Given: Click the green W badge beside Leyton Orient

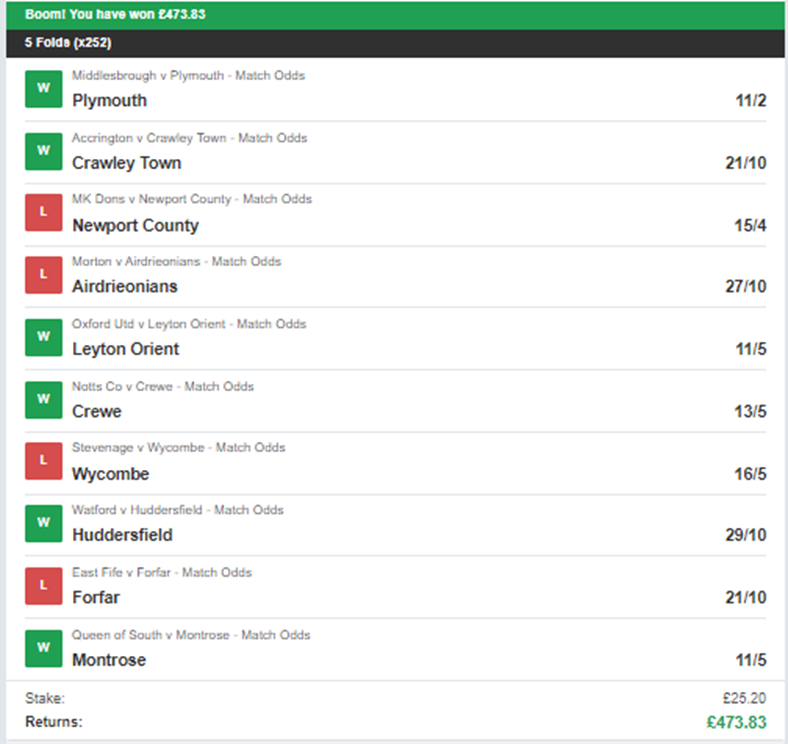Looking at the screenshot, I should coord(44,337).
